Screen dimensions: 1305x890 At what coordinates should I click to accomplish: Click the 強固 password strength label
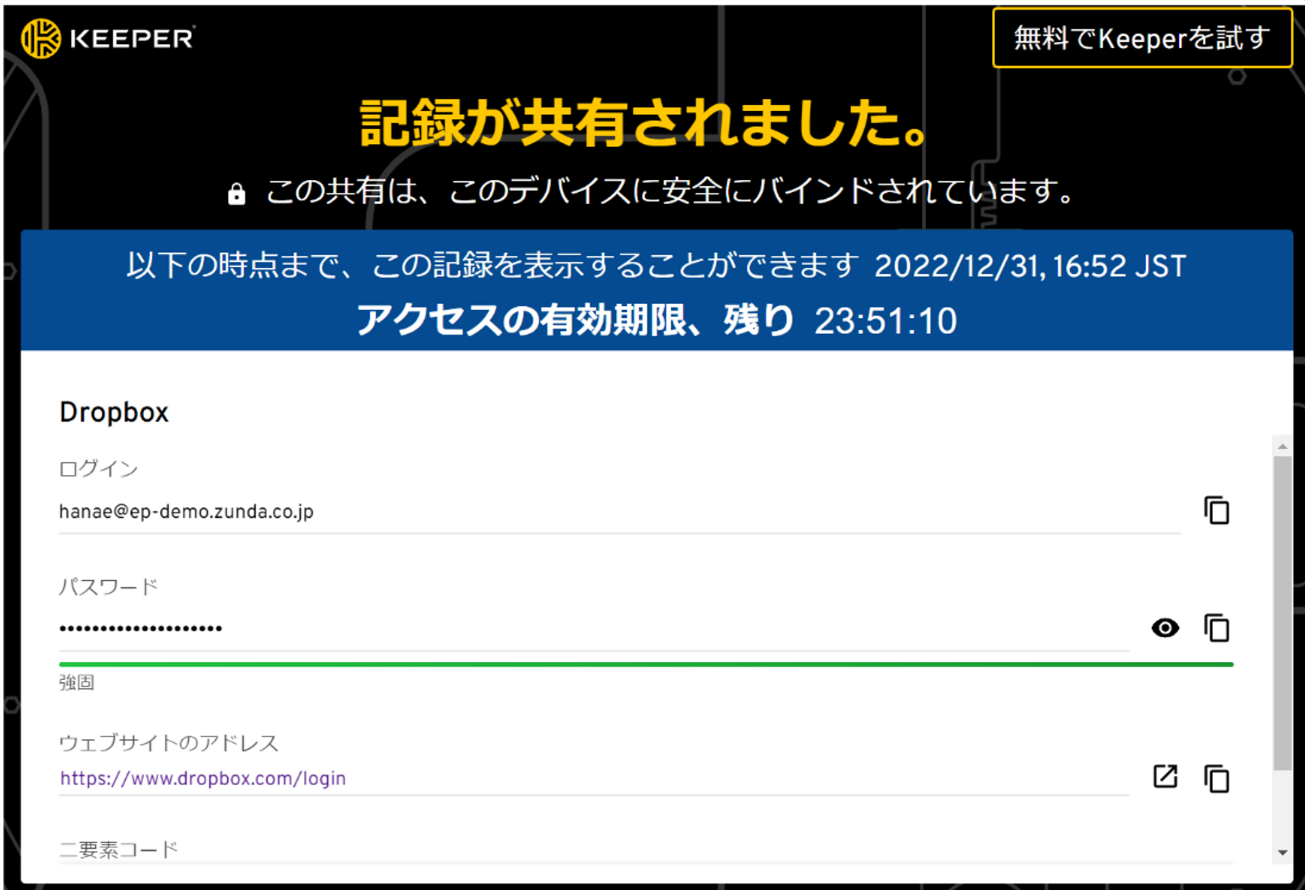77,683
